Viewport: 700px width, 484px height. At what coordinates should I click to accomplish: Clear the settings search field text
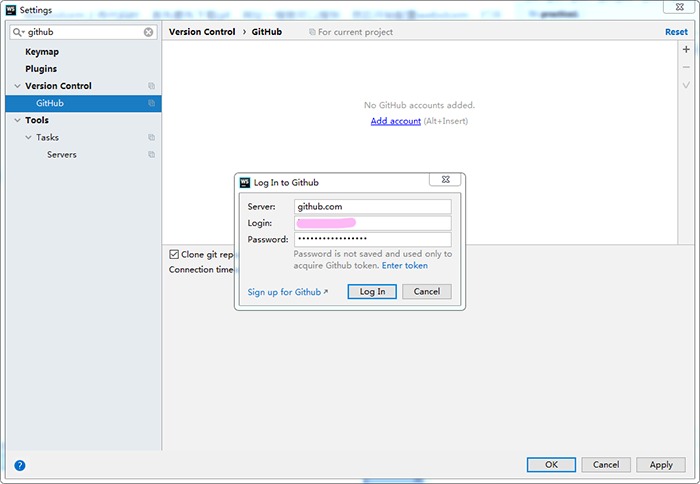coord(149,32)
